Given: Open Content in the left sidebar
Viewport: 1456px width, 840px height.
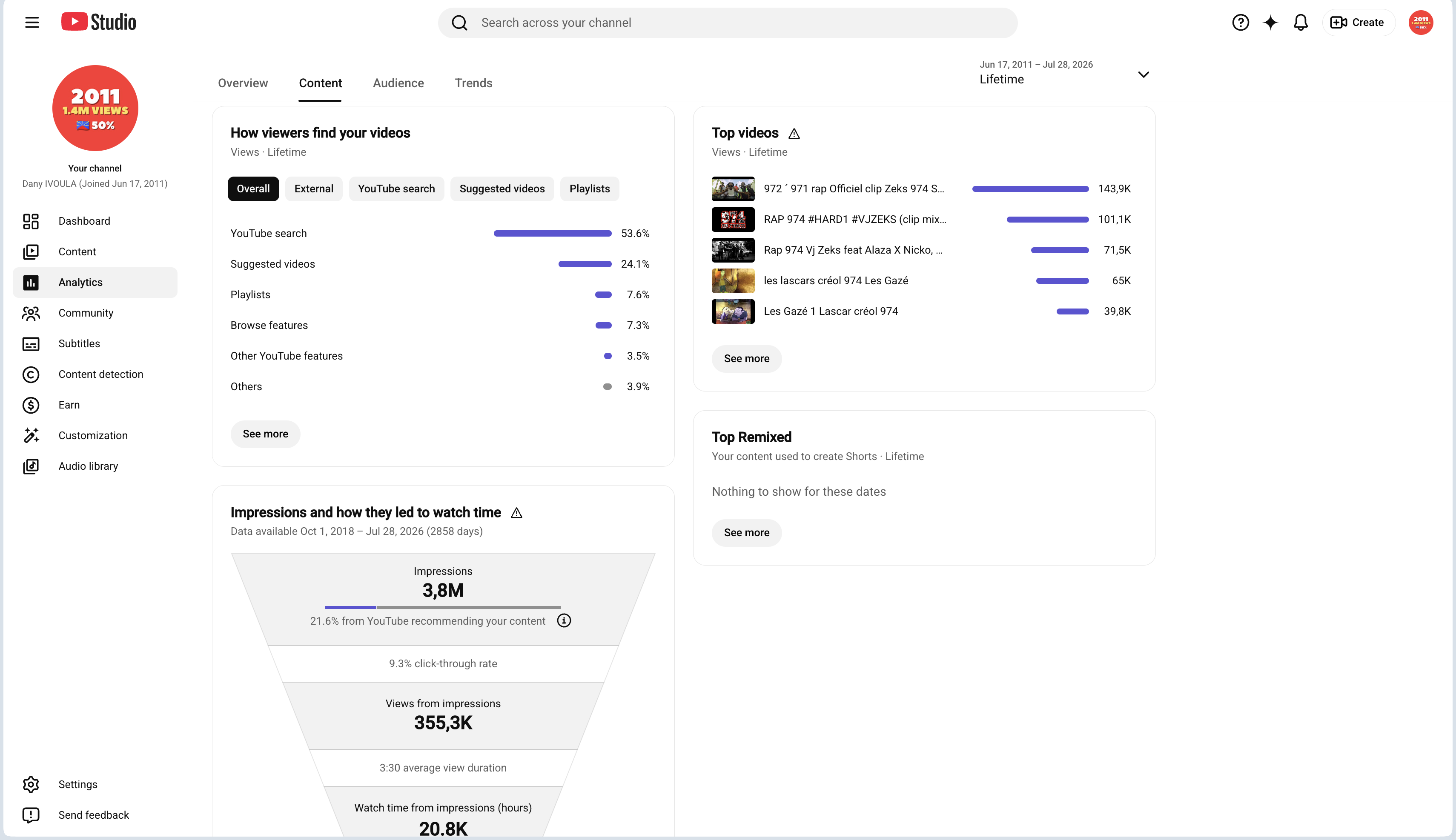Looking at the screenshot, I should click(x=95, y=251).
